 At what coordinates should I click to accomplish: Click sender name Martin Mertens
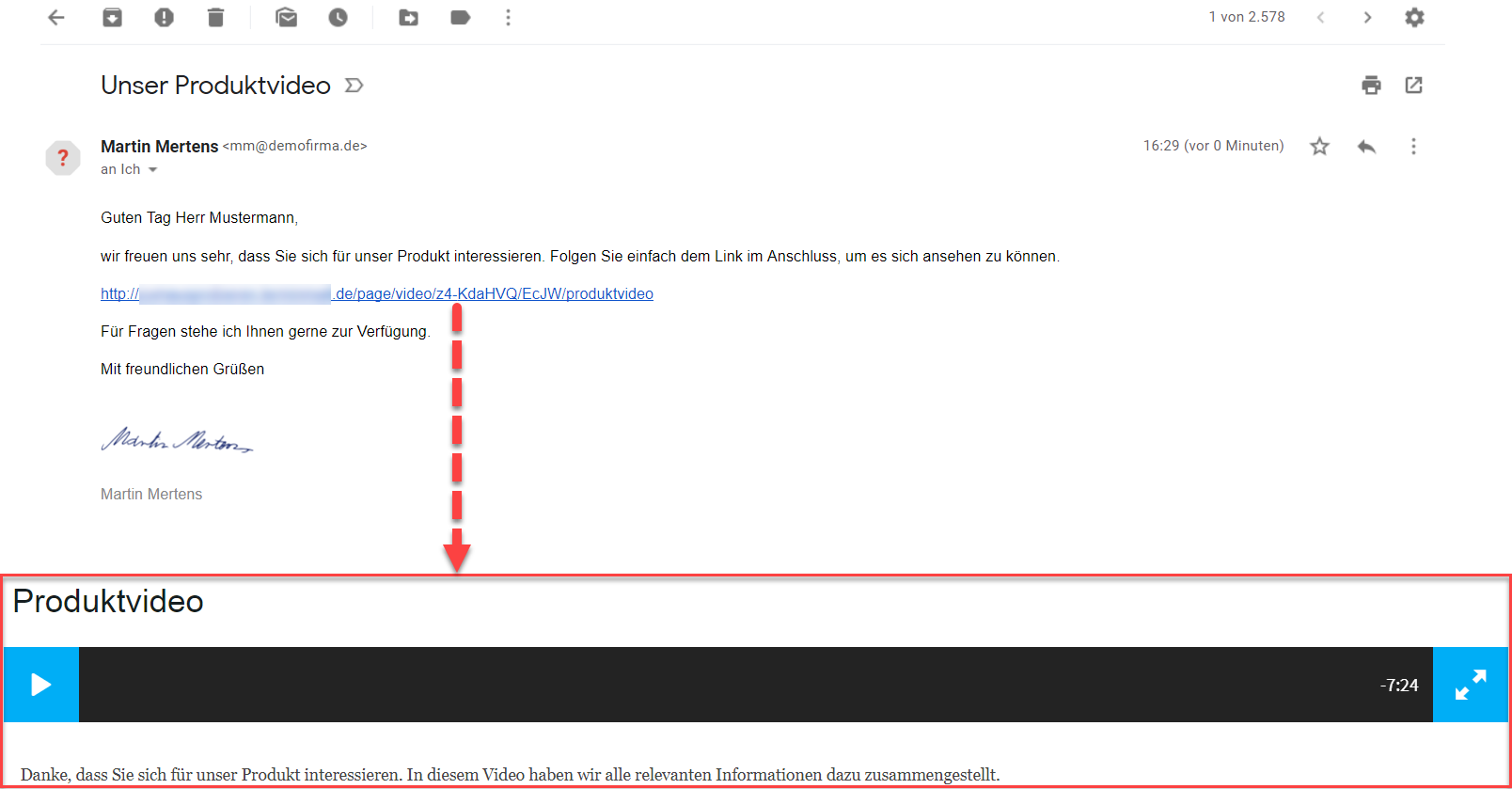click(159, 146)
